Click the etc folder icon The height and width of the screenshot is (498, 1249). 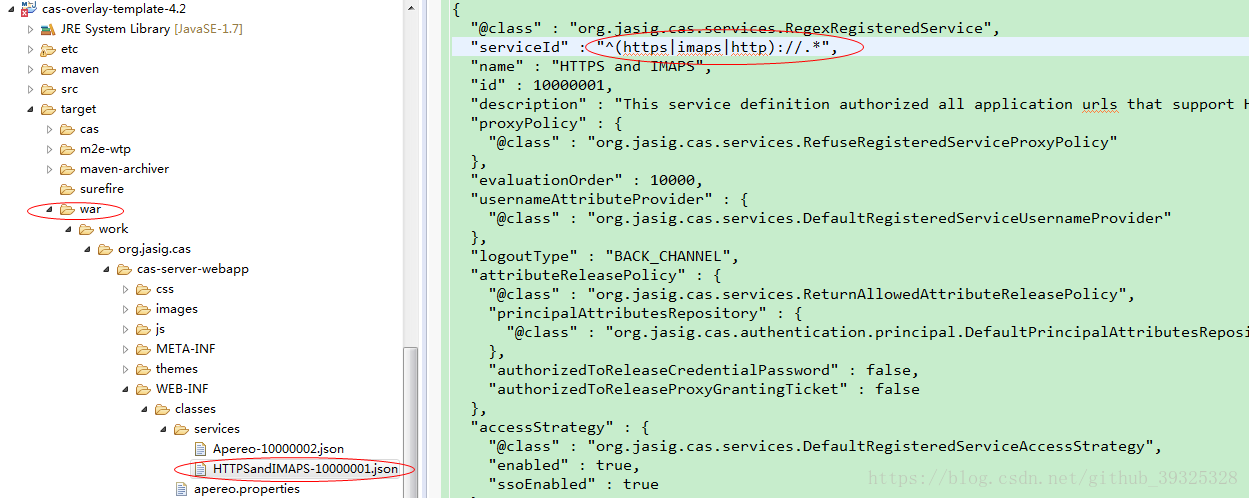49,49
